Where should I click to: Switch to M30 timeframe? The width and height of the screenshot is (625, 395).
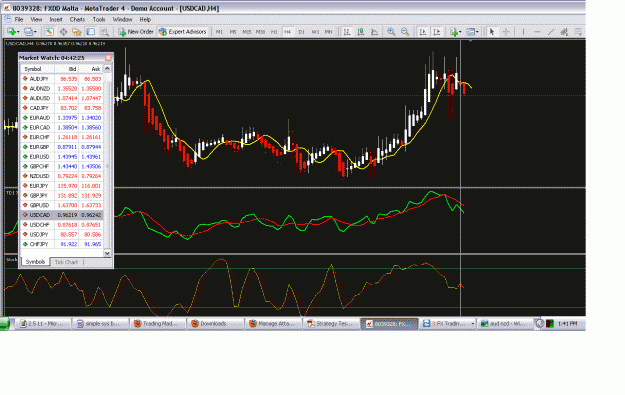pos(260,32)
